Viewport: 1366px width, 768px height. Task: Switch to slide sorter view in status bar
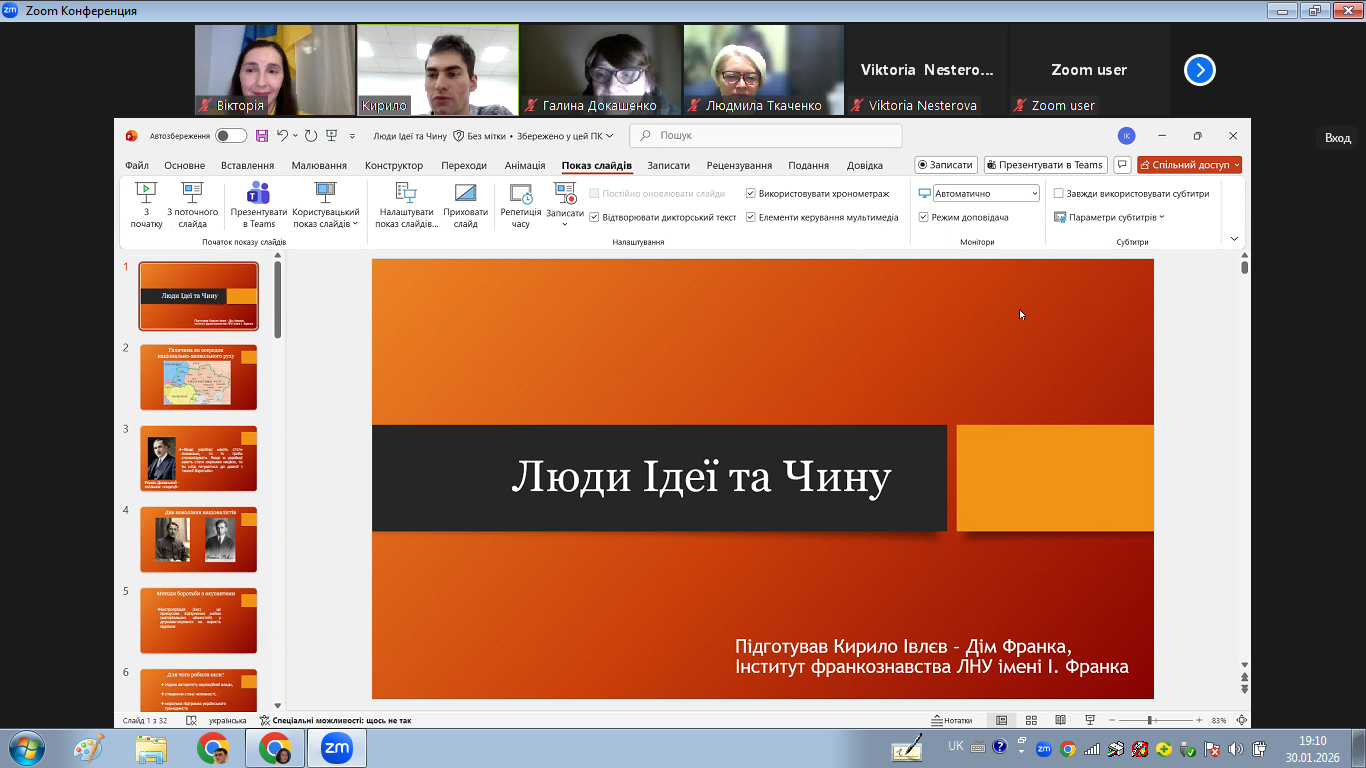click(x=1031, y=720)
